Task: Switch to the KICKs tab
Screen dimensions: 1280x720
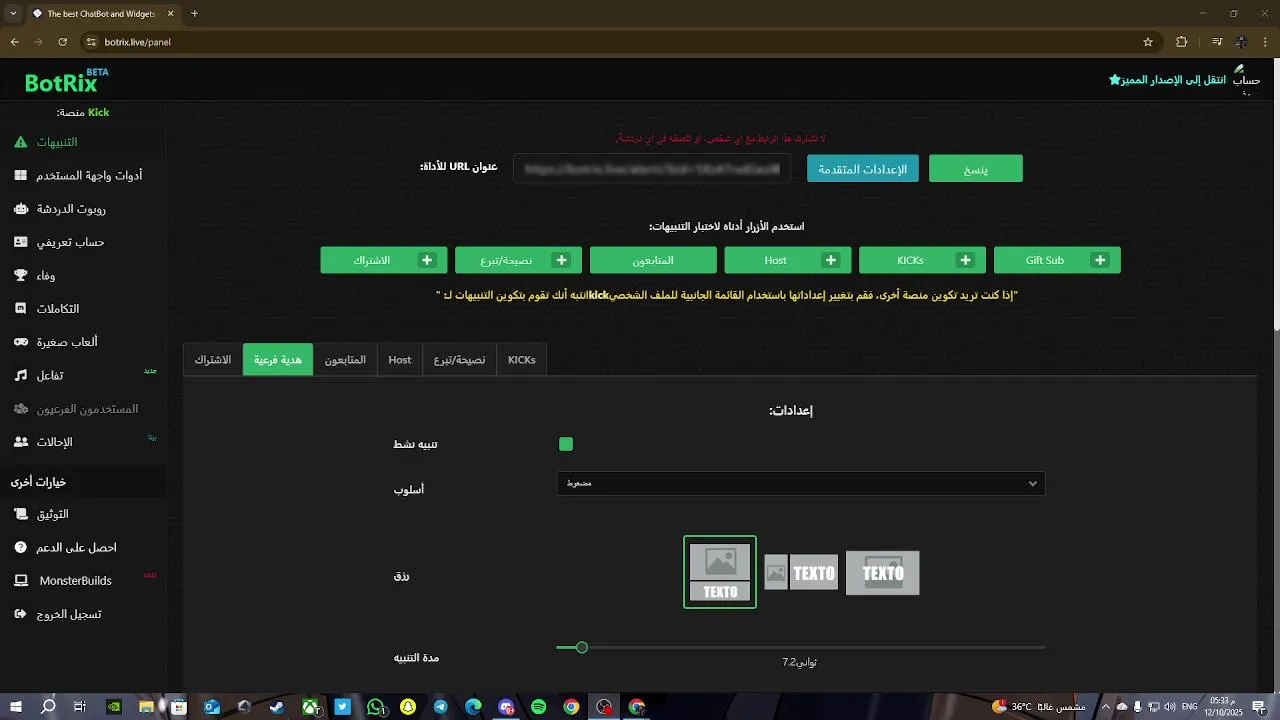Action: point(522,360)
